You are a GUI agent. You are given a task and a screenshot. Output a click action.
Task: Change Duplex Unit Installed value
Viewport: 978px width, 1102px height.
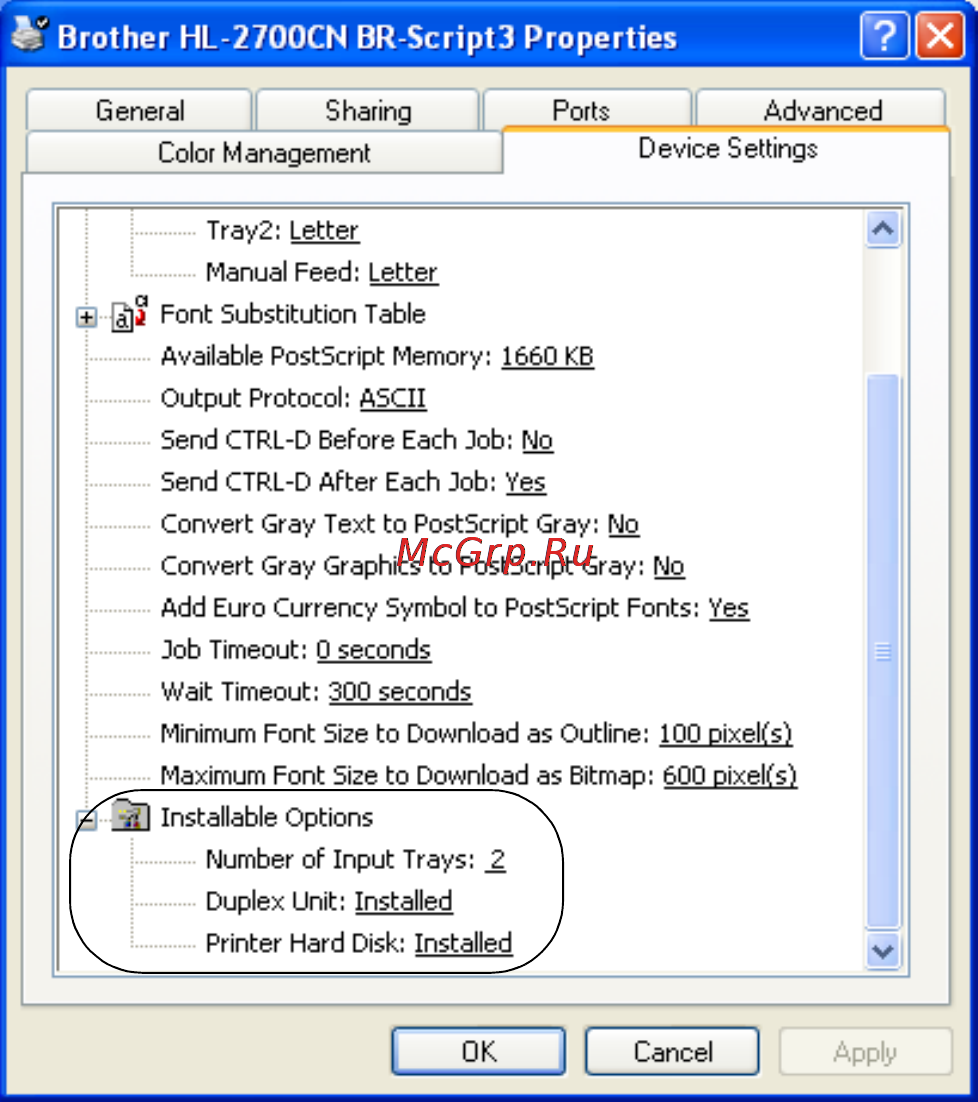click(x=403, y=901)
